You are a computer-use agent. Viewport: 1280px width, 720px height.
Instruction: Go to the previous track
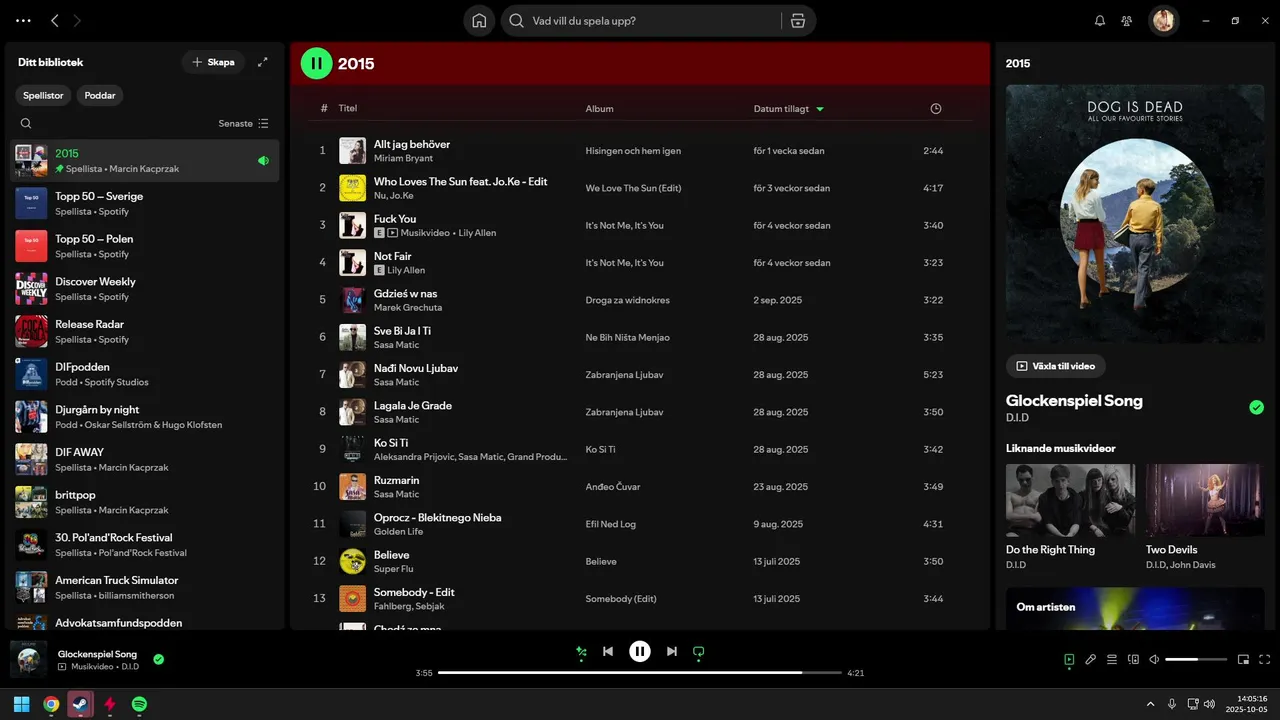(x=608, y=651)
